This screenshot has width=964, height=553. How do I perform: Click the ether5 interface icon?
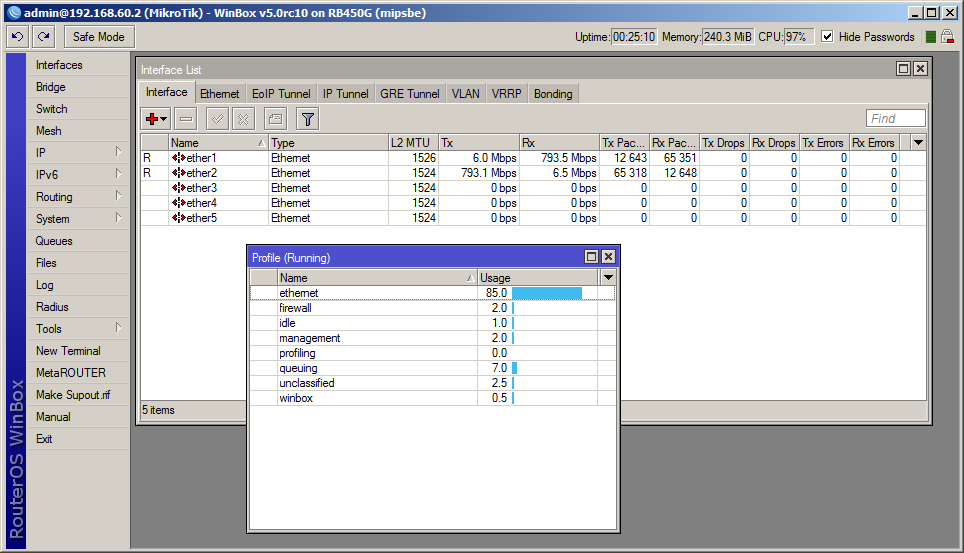point(178,218)
